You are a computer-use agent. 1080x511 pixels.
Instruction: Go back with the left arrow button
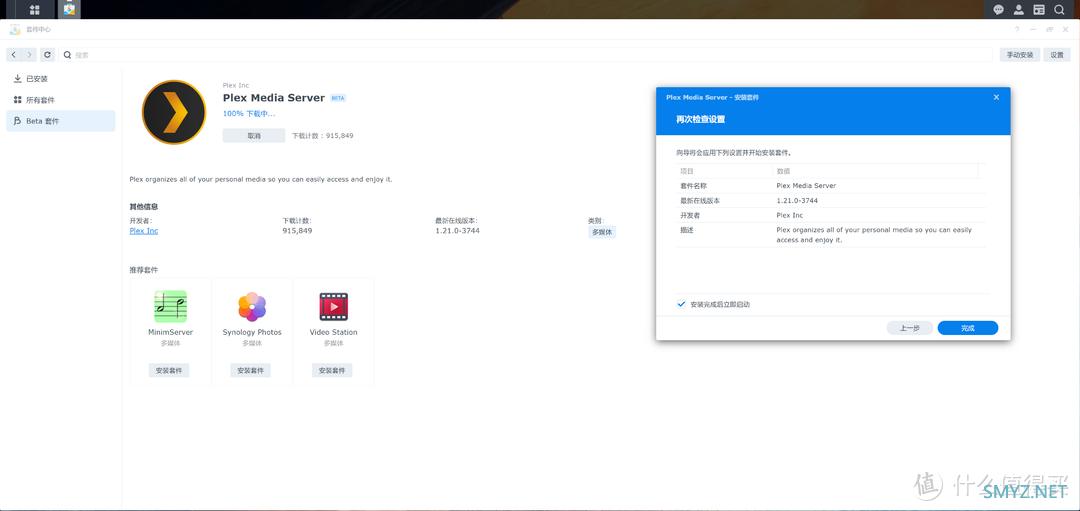point(14,54)
